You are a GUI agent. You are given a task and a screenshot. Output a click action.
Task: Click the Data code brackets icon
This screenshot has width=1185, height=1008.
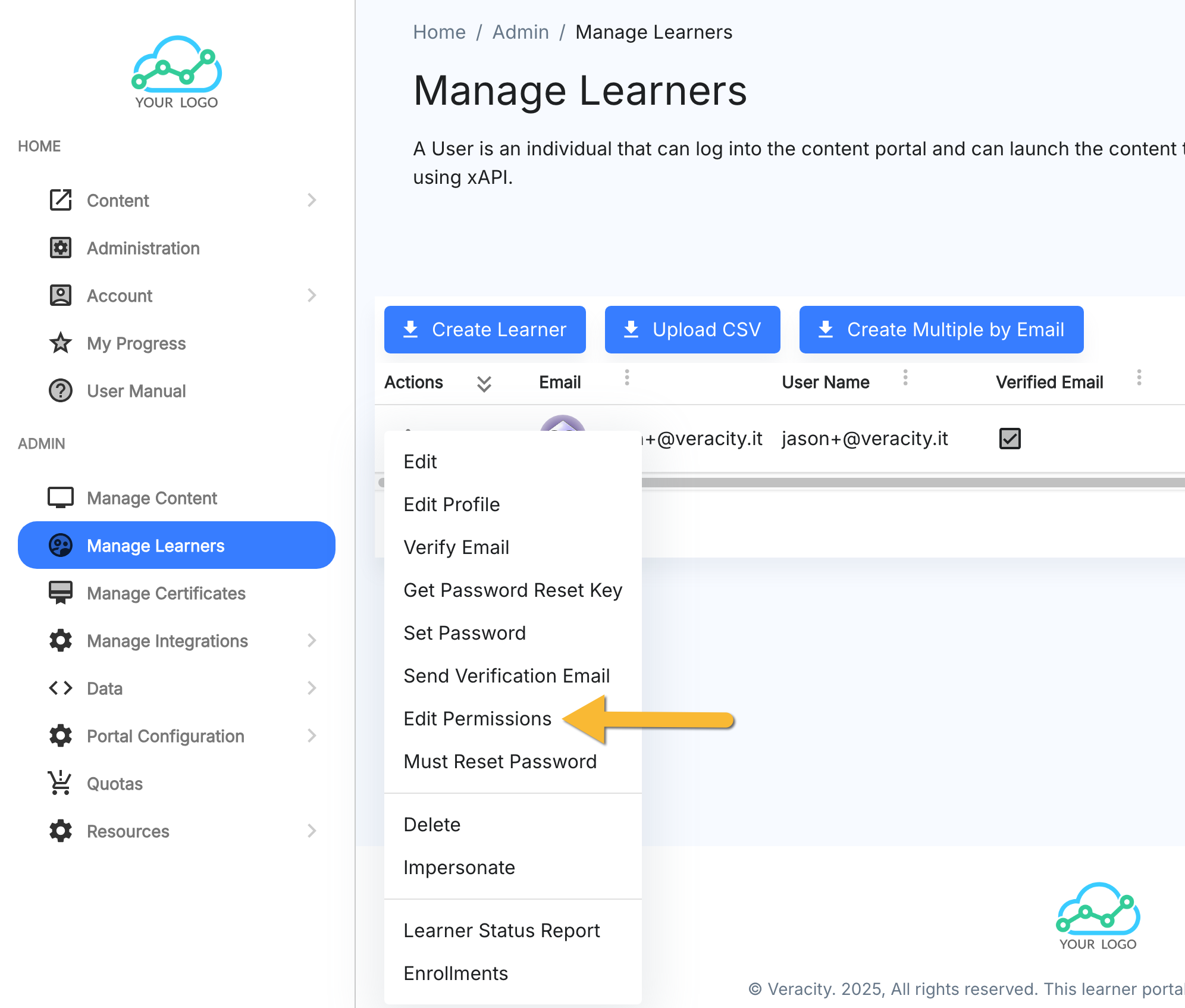point(60,688)
